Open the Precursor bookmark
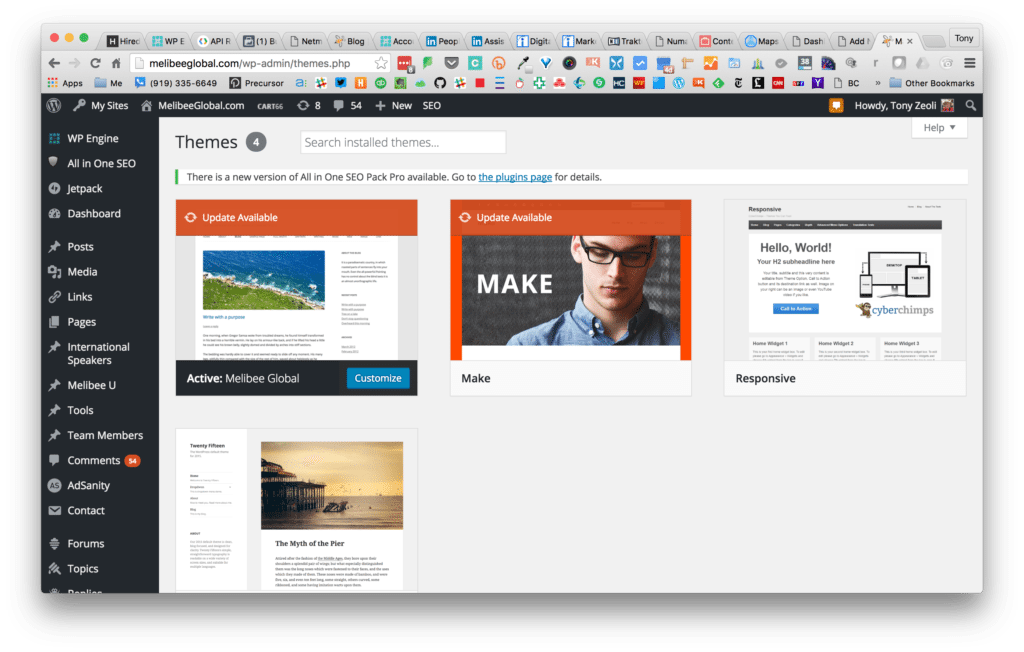The height and width of the screenshot is (652, 1024). pyautogui.click(x=256, y=83)
